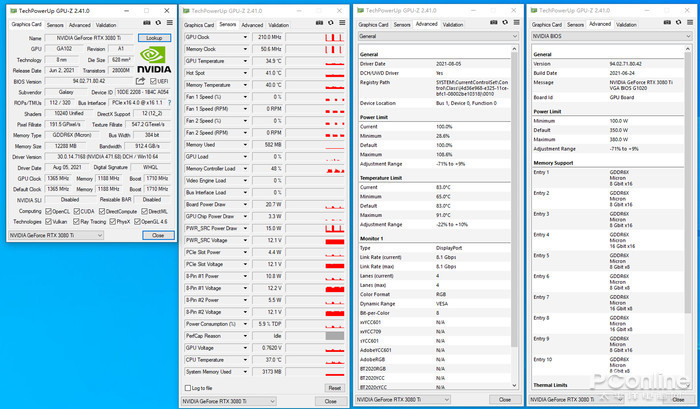
Task: Click scroll-down arrow in Advanced General window
Action: click(x=514, y=385)
